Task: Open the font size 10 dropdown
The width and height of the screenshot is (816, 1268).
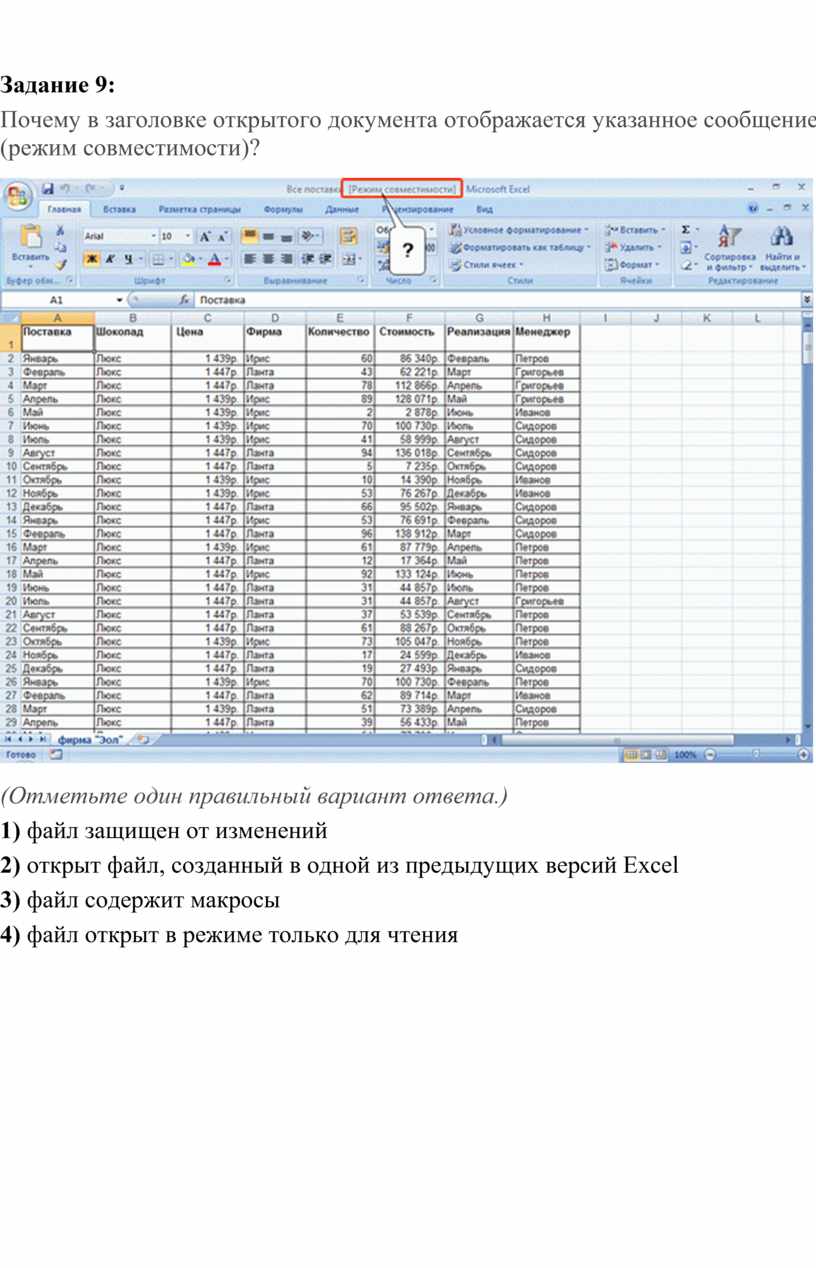Action: coord(187,236)
